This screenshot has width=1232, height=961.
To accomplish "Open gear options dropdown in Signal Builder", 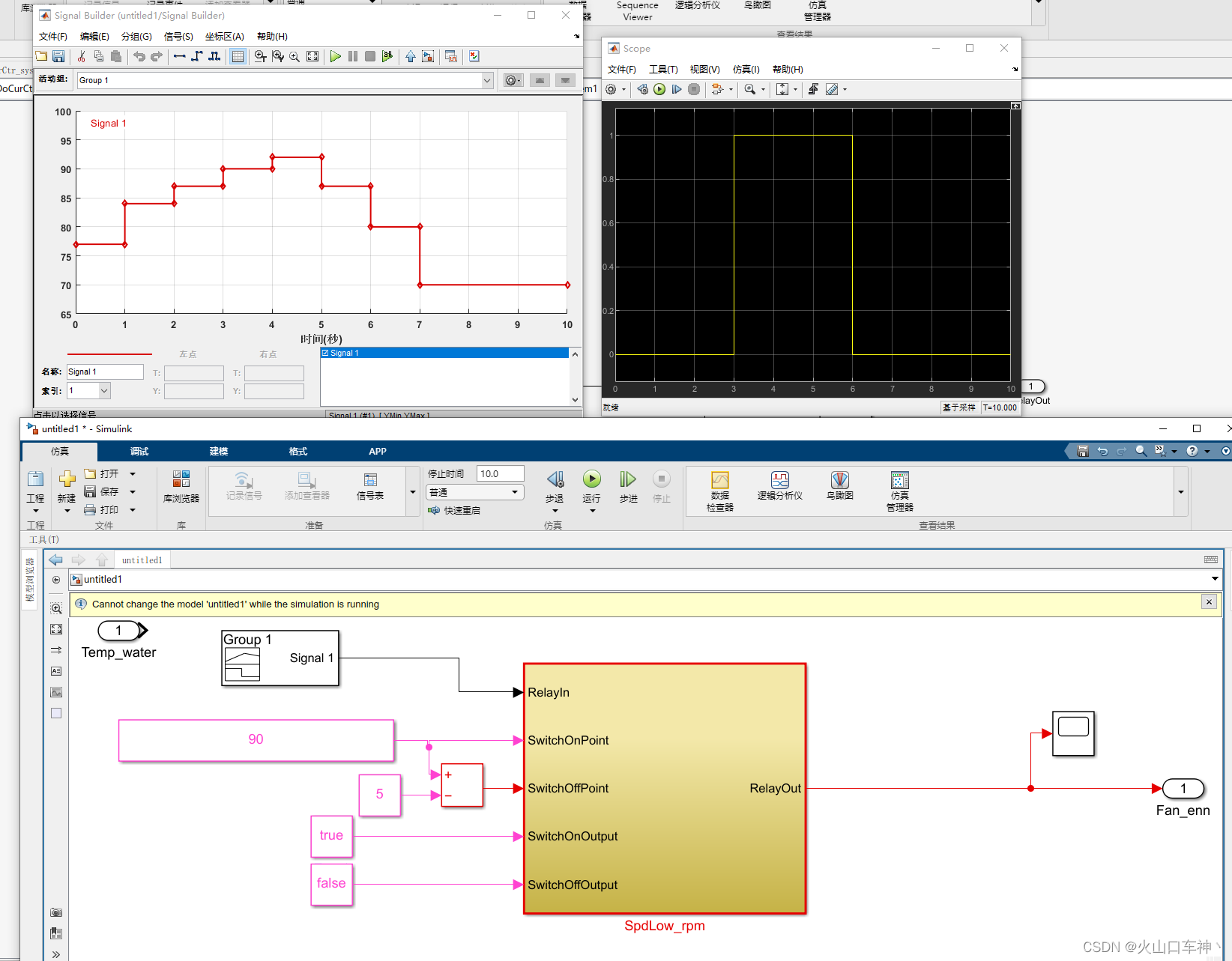I will 513,80.
